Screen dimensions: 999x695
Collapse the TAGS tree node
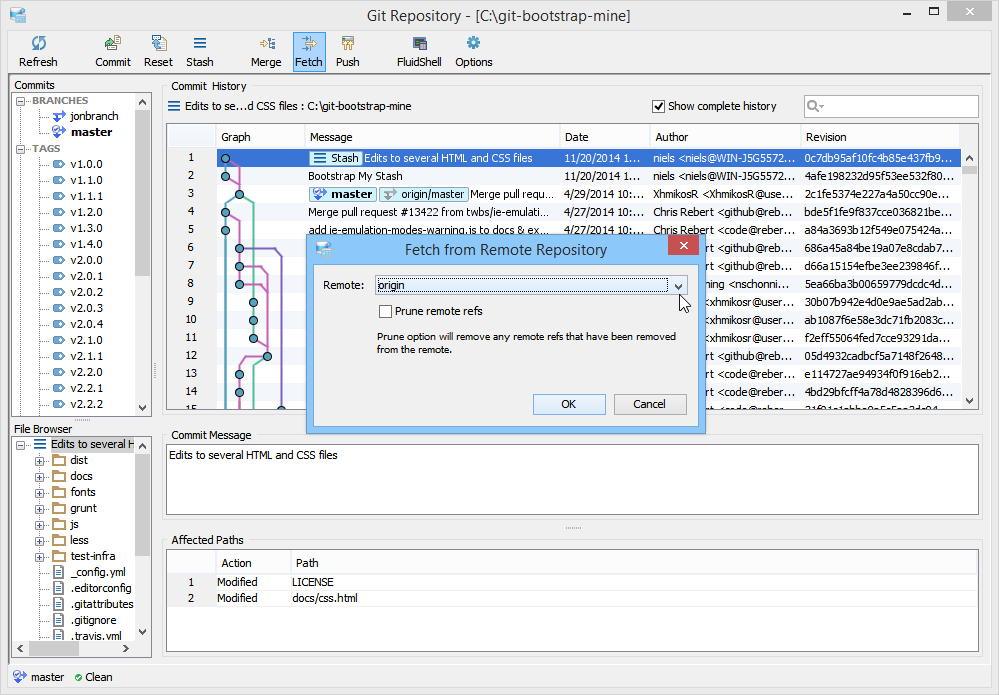click(x=20, y=148)
